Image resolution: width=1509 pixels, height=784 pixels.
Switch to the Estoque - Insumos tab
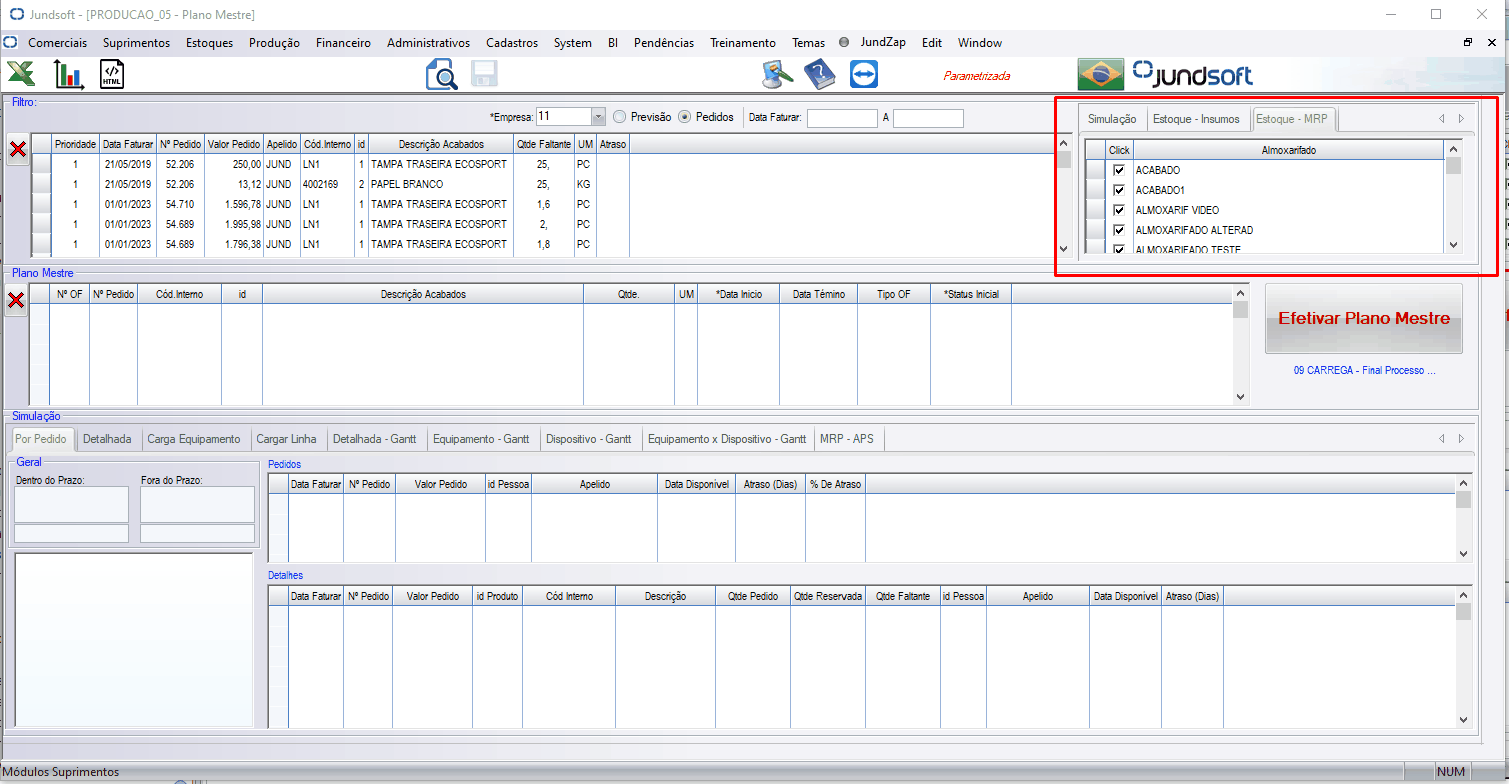(1196, 119)
